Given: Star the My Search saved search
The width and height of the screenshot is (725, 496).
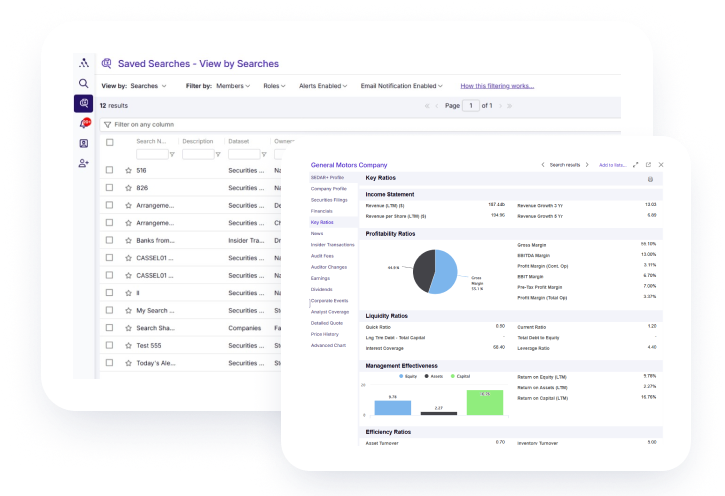Looking at the screenshot, I should (129, 311).
